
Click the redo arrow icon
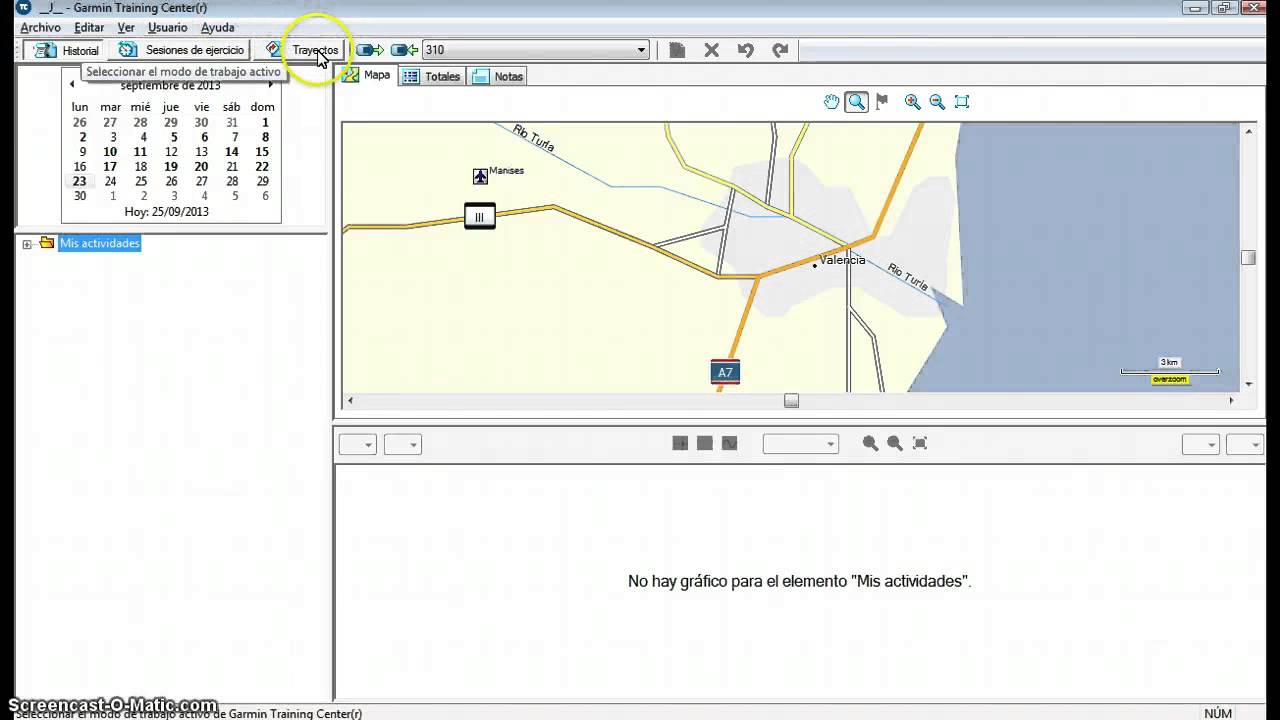[x=780, y=50]
